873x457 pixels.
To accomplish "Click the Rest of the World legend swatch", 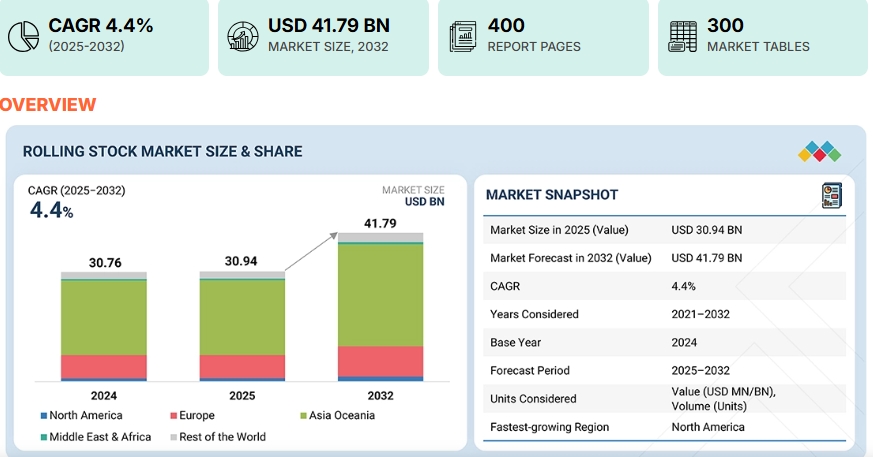I will tap(173, 437).
